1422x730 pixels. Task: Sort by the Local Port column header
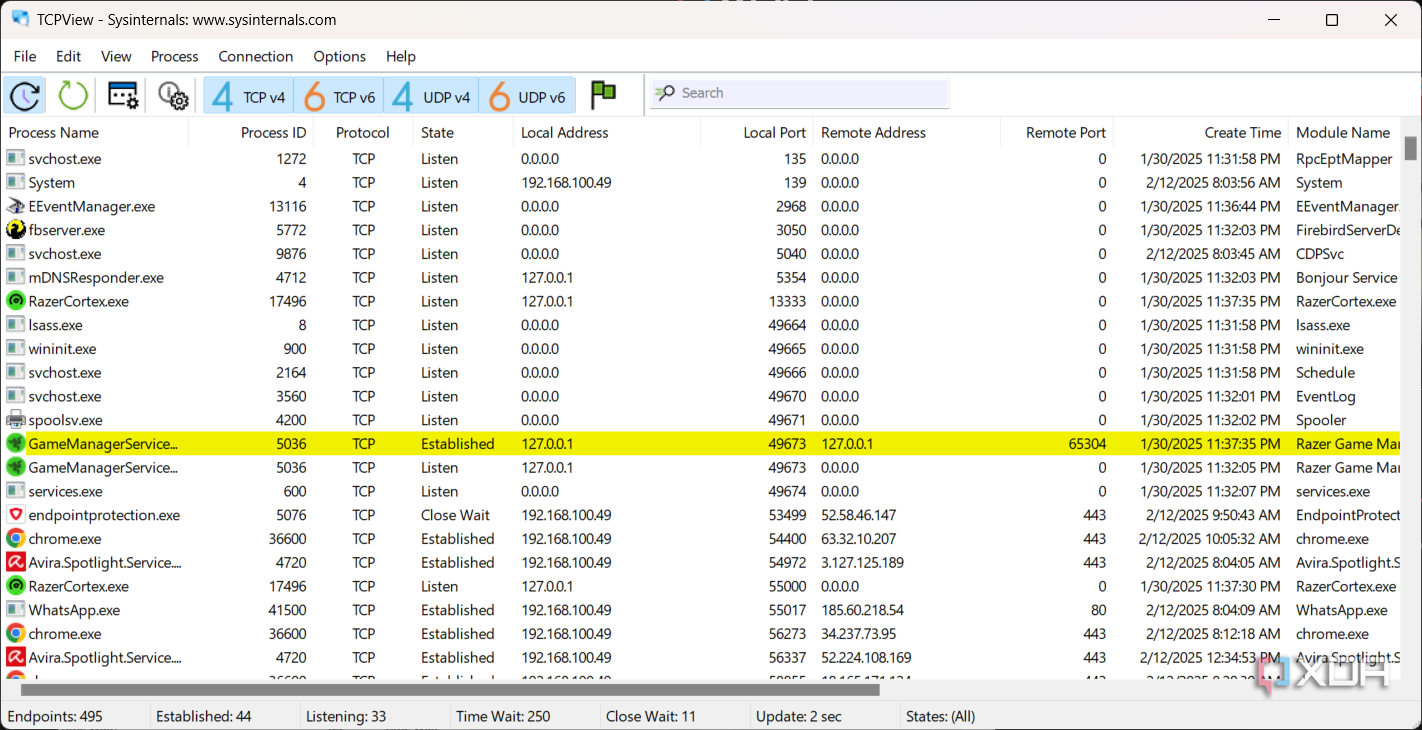click(758, 132)
